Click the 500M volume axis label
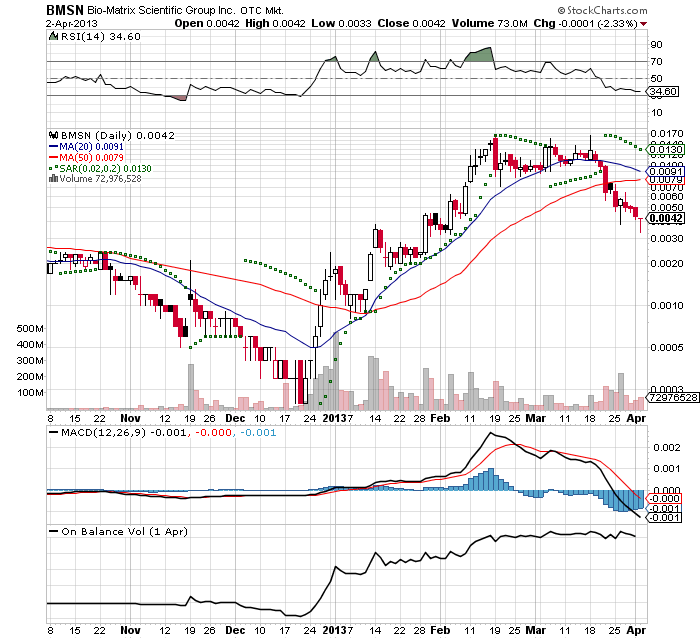Screen dimensions: 700x639 pos(30,329)
